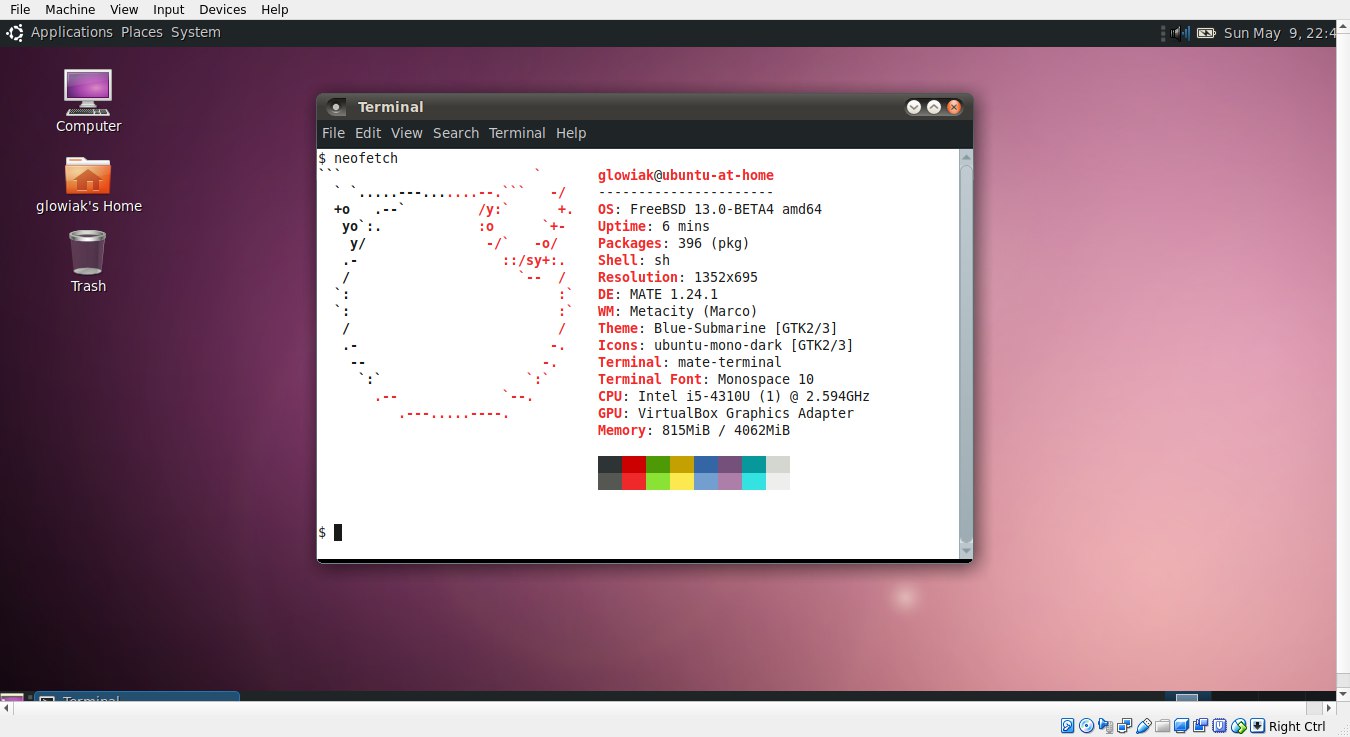Open the Terminal menu in the terminal menubar
Viewport: 1350px width, 737px height.
click(517, 133)
